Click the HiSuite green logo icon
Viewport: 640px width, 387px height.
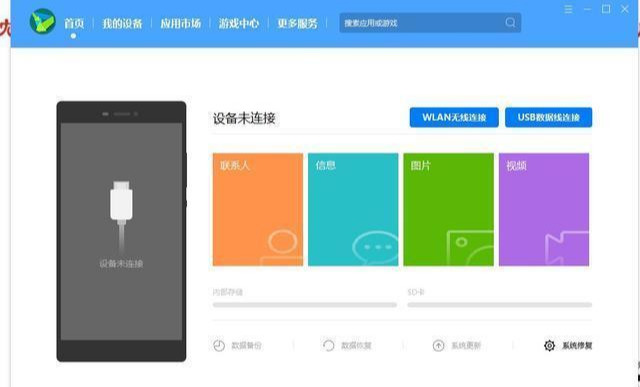point(43,21)
